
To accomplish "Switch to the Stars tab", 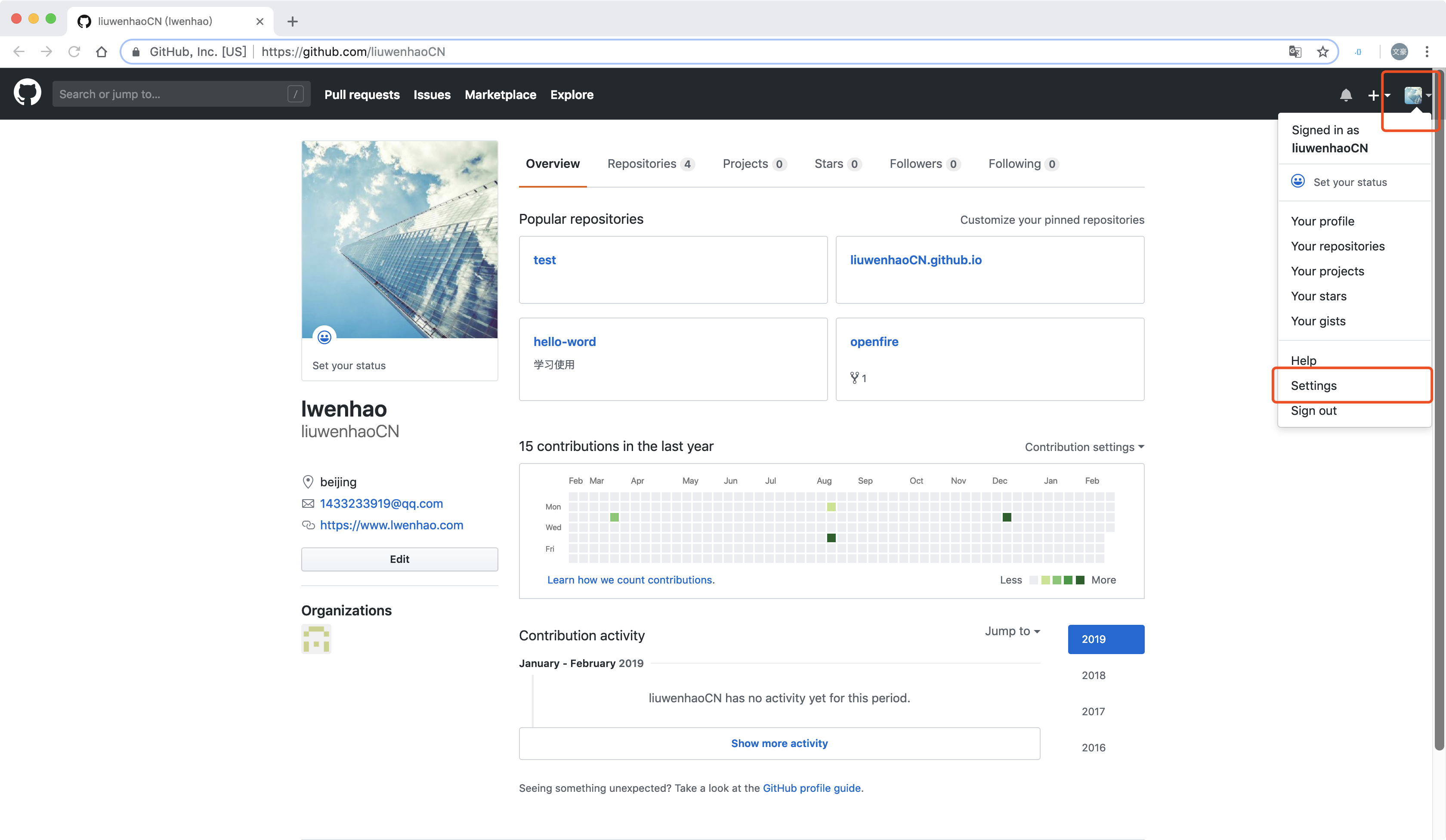I will click(x=838, y=164).
